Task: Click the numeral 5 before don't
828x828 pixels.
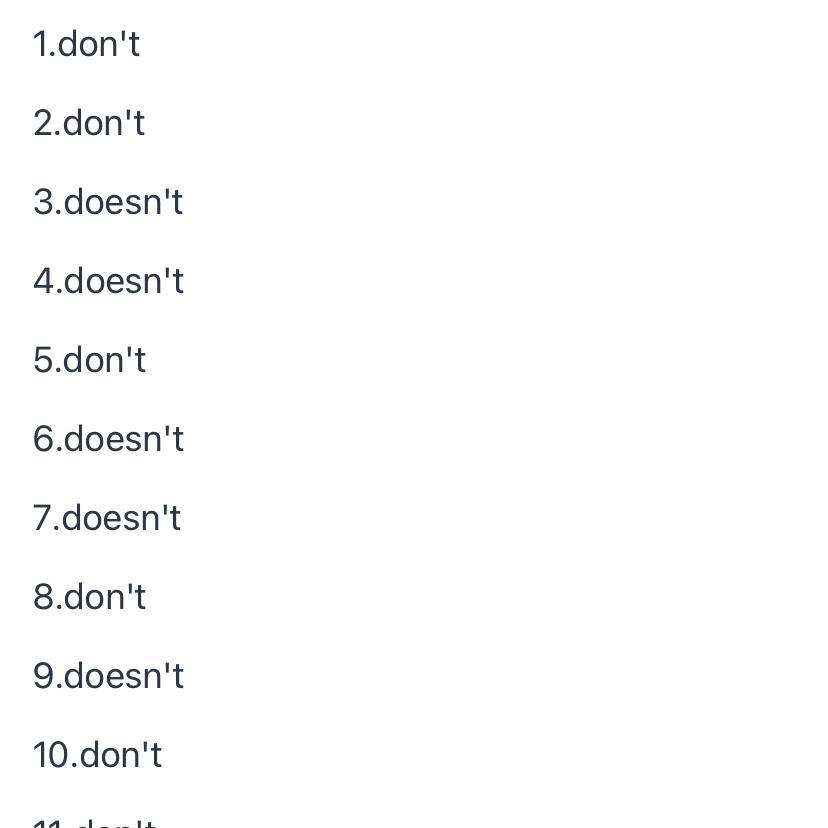Action: (x=44, y=360)
